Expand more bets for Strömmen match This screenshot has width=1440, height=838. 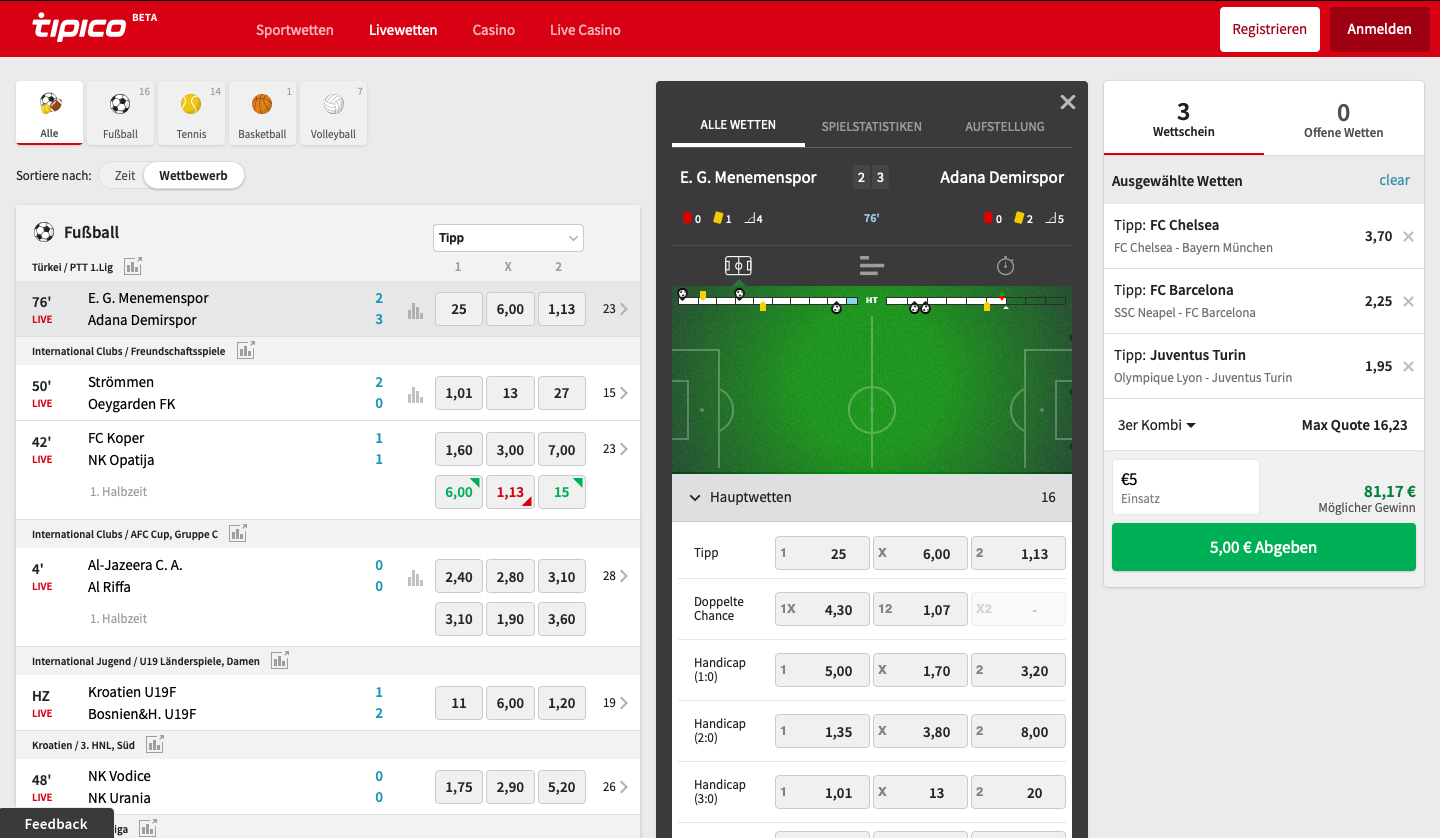pos(616,393)
